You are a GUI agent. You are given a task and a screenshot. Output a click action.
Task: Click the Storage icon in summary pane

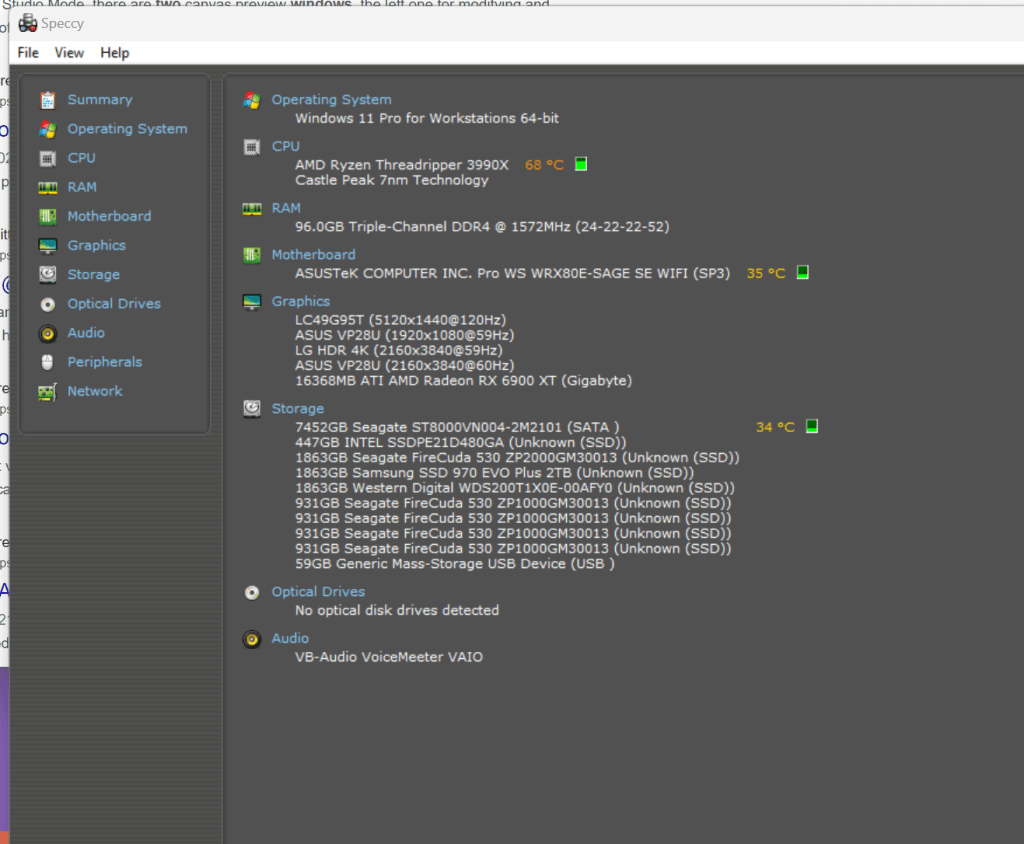[252, 409]
